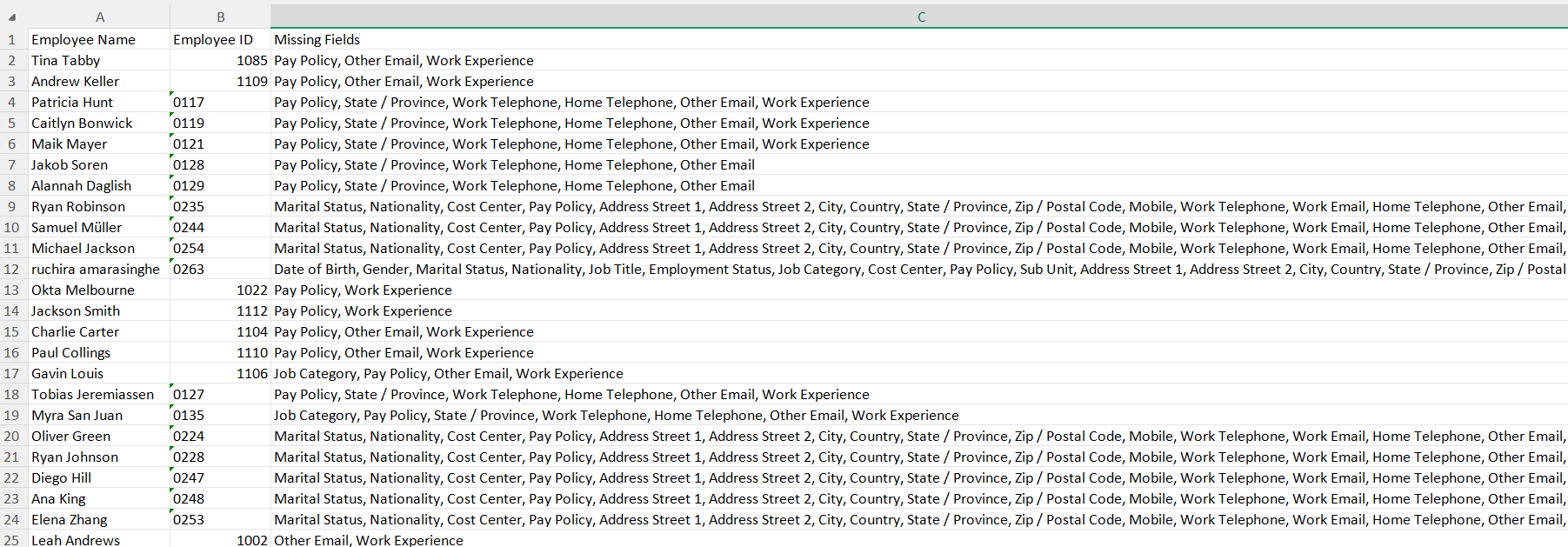
Task: Select the cell 'Alannah Daglish'
Action: pos(99,185)
